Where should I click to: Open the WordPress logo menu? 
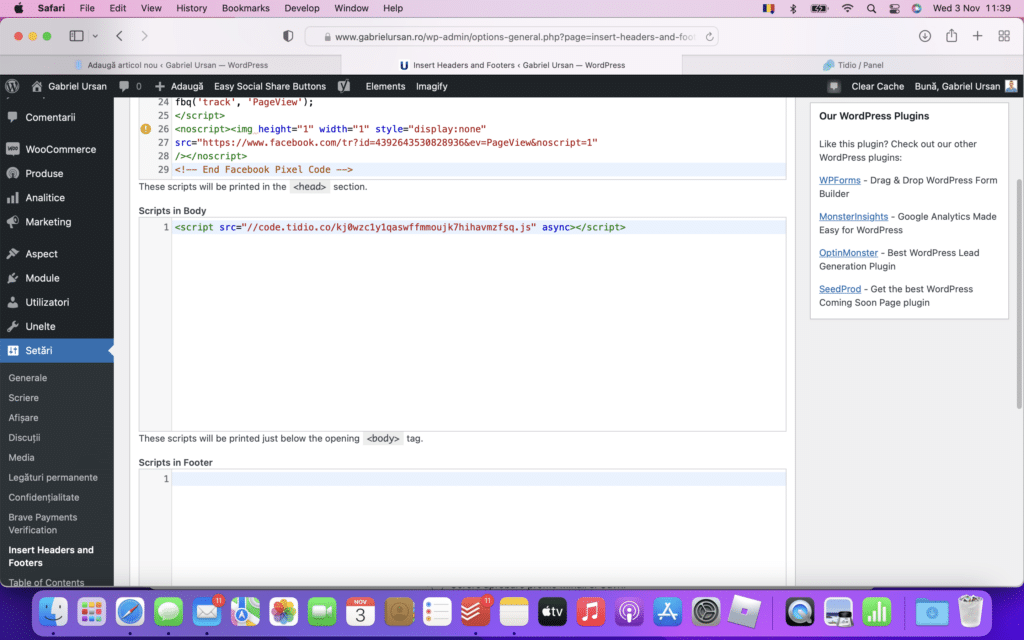point(12,86)
